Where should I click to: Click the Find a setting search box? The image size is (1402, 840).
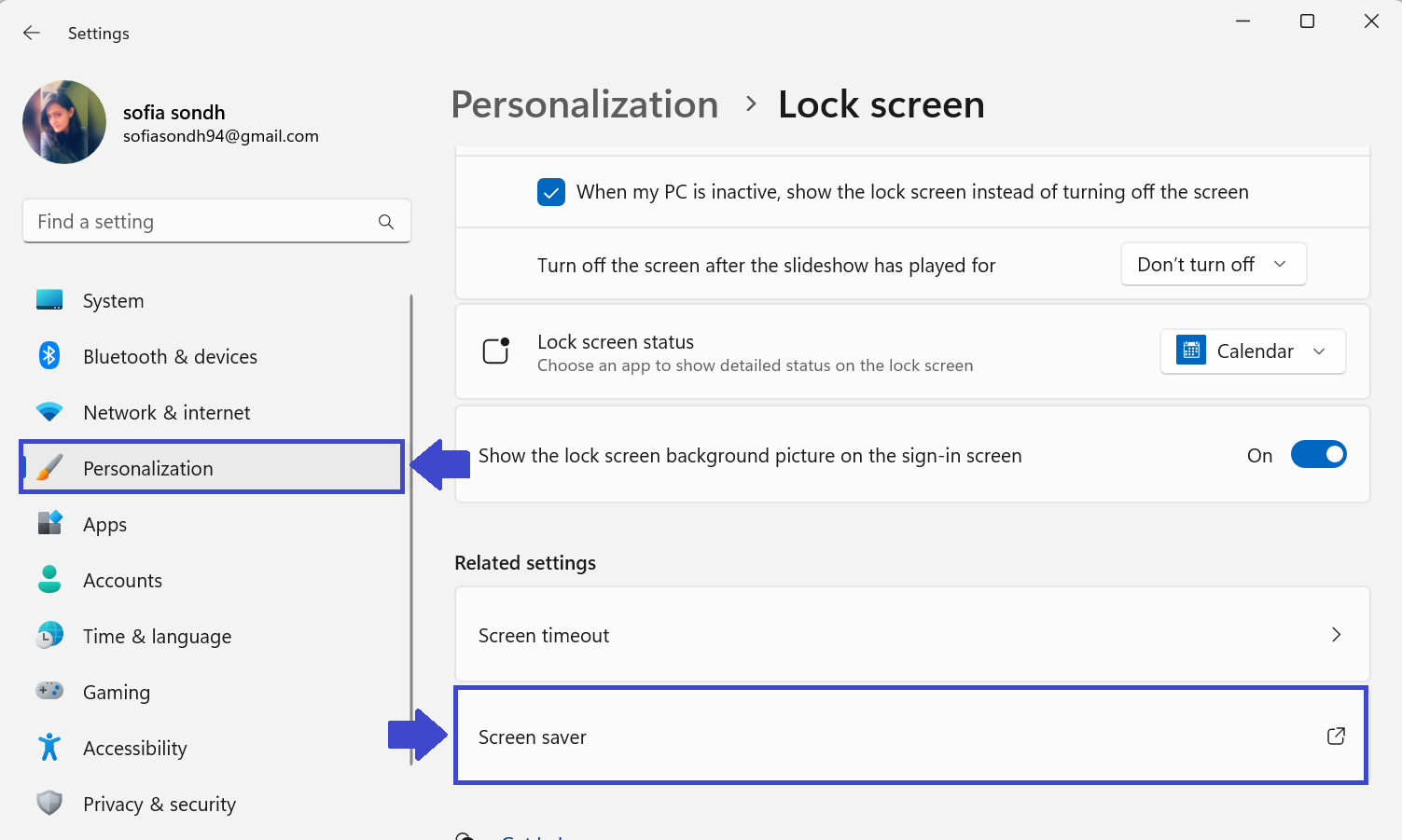[x=201, y=222]
